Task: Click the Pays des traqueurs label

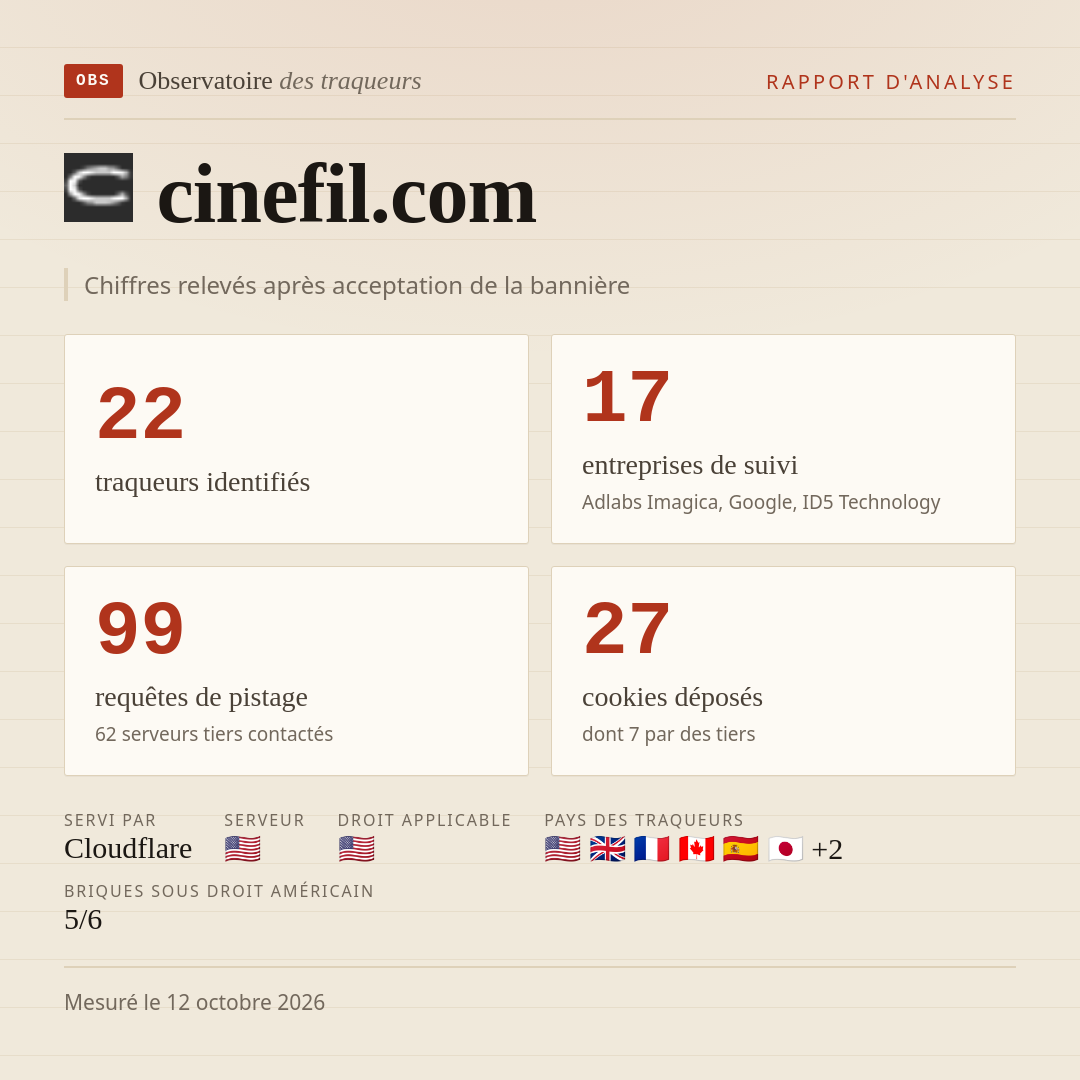Action: coord(644,820)
